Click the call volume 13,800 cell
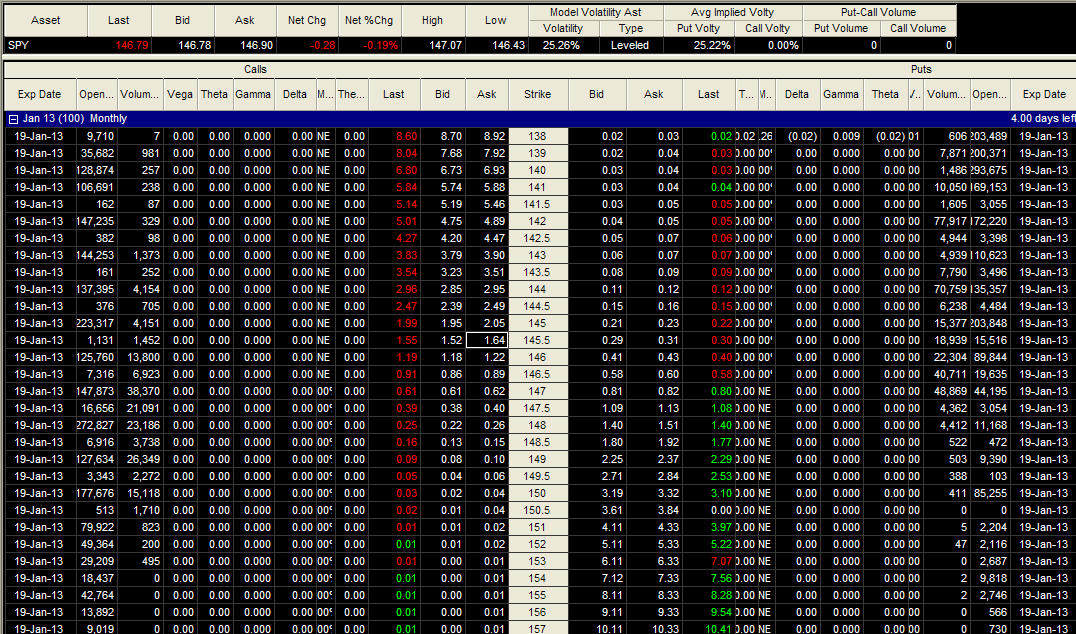The image size is (1076, 634). point(141,357)
